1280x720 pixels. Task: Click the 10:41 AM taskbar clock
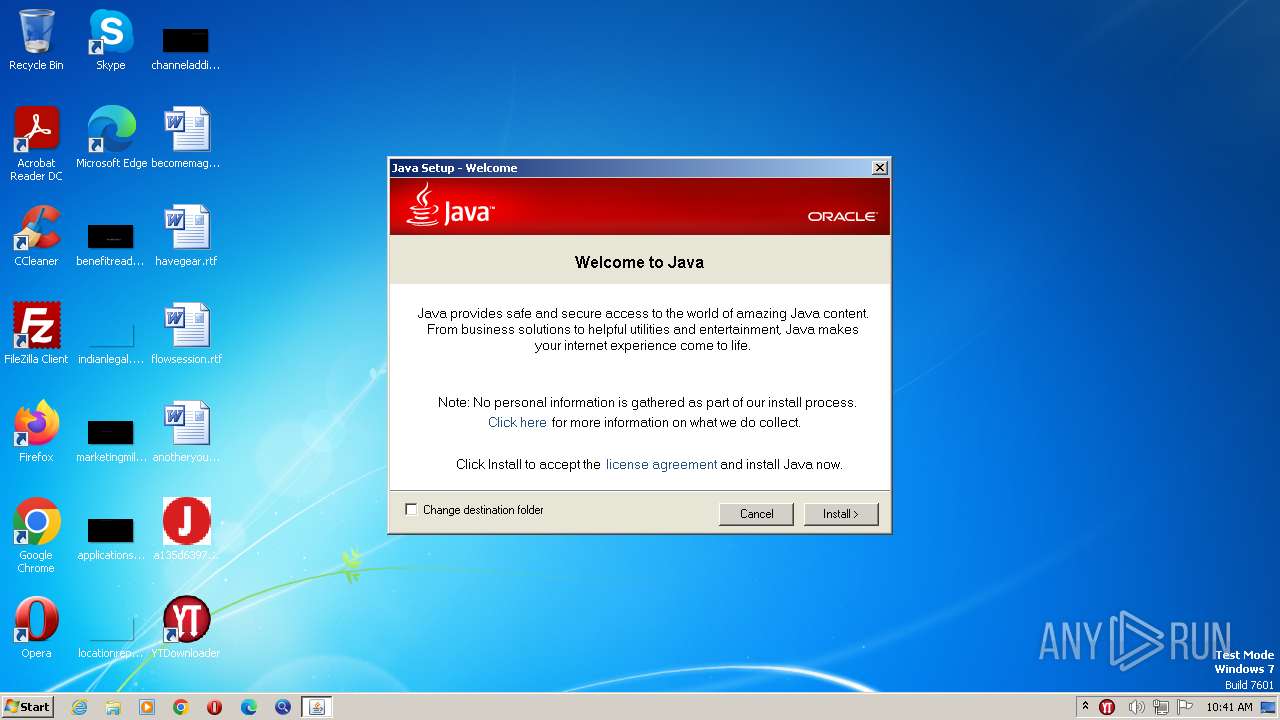point(1229,707)
